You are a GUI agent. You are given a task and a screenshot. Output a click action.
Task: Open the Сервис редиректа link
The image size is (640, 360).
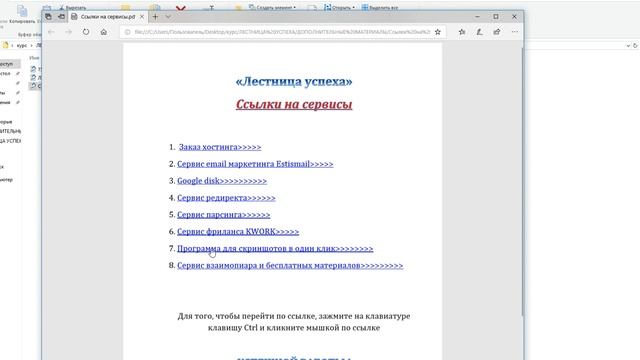(x=226, y=198)
